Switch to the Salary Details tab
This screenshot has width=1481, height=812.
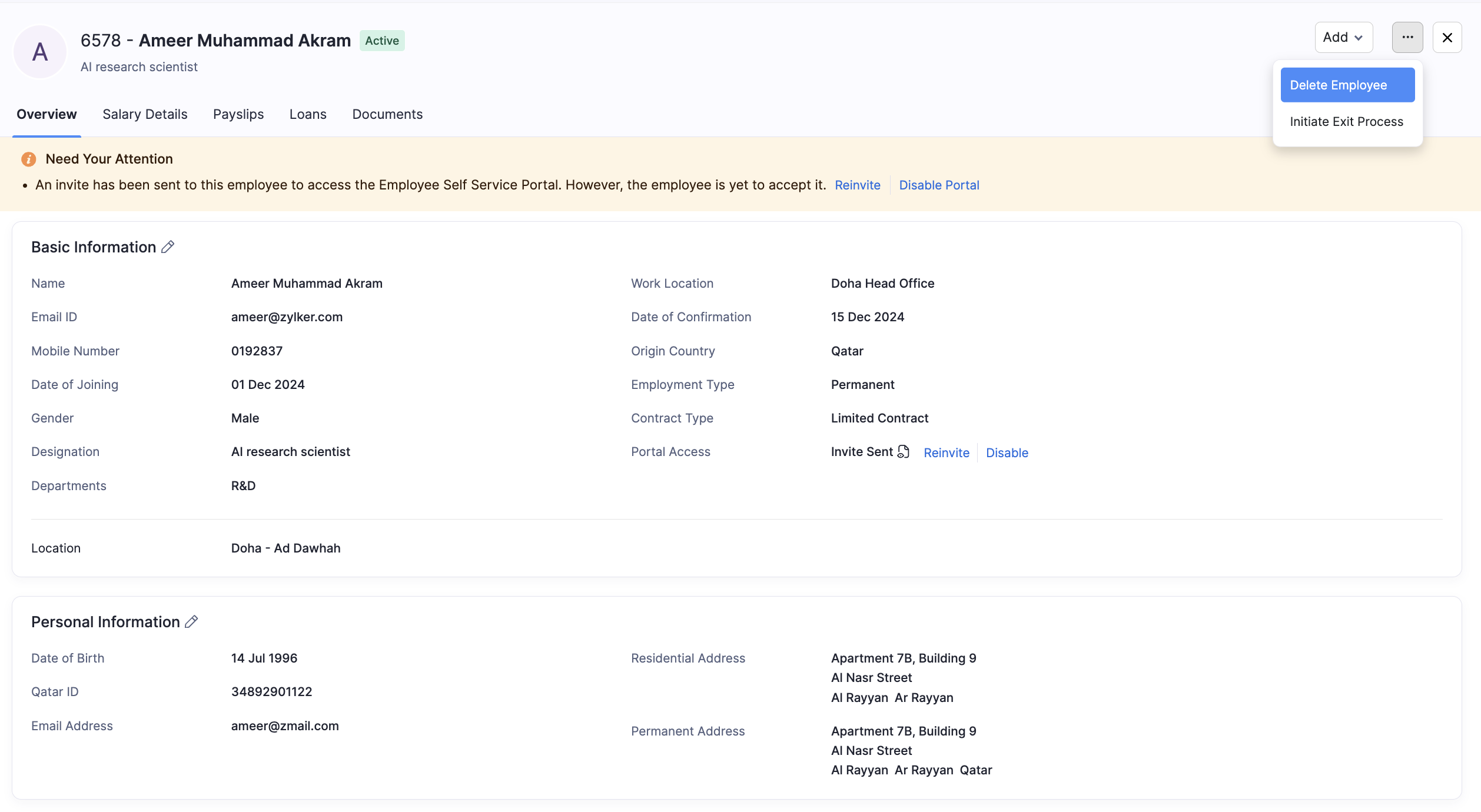coord(145,114)
